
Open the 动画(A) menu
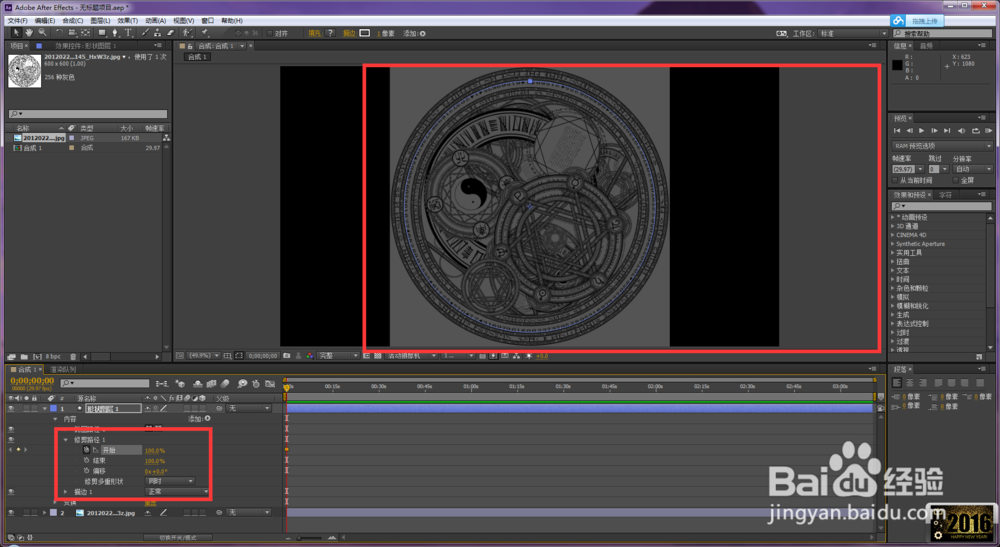(156, 20)
